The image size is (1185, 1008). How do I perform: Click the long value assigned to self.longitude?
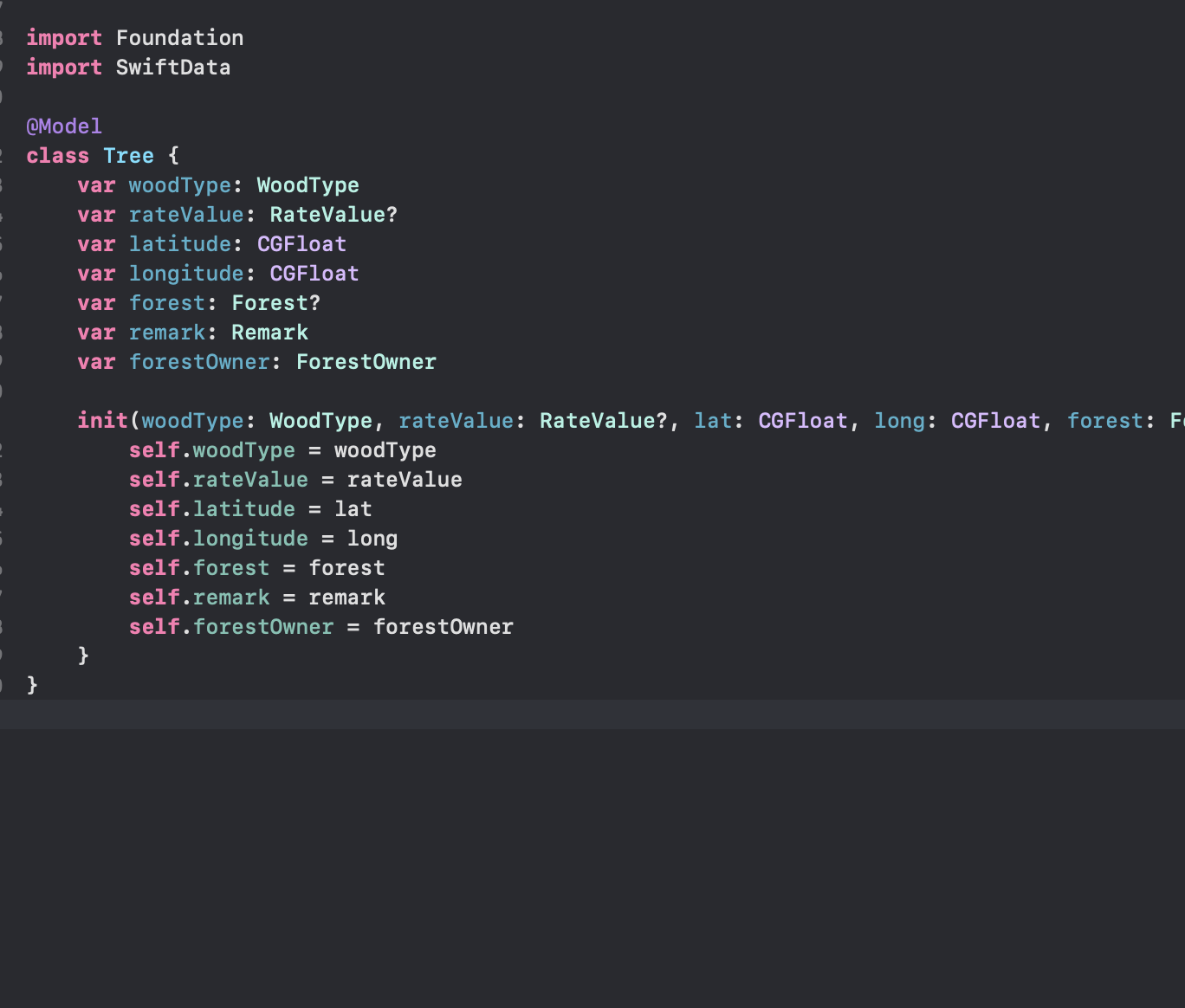point(372,539)
